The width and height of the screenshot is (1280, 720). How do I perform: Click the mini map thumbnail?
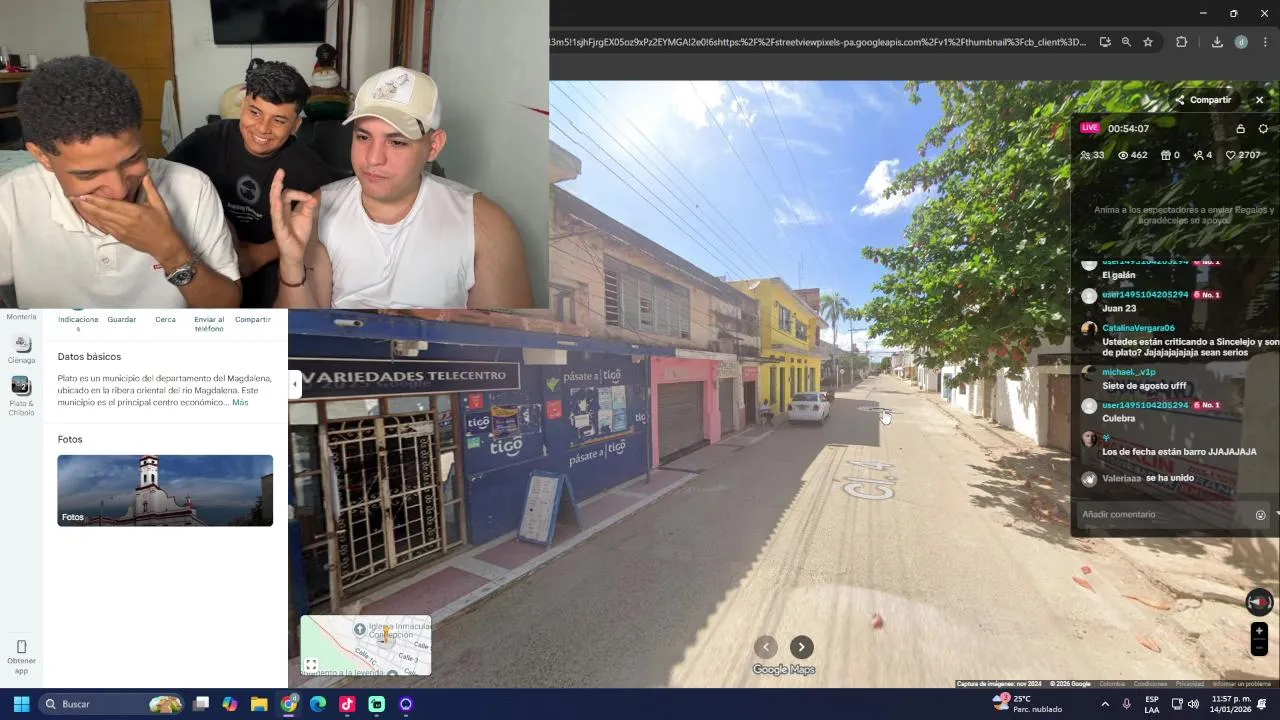pos(367,646)
